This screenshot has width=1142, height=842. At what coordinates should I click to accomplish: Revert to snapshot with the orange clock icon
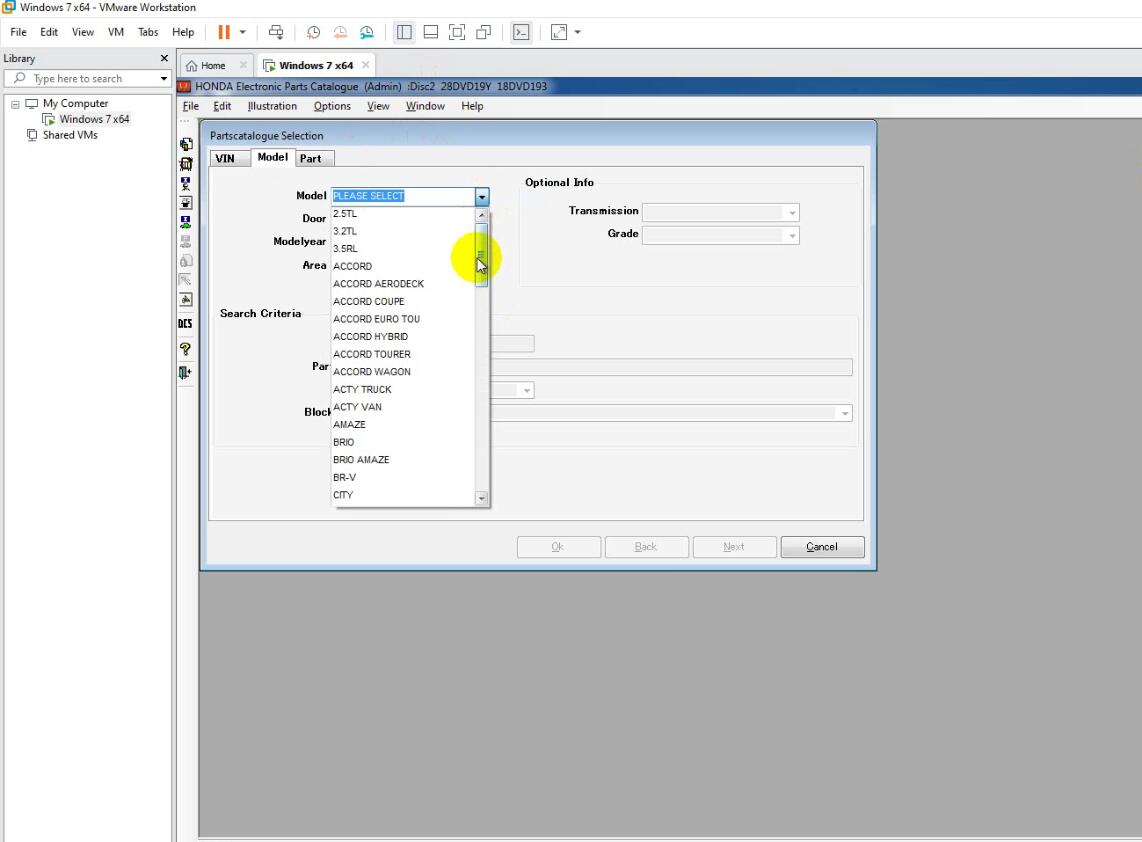click(340, 32)
